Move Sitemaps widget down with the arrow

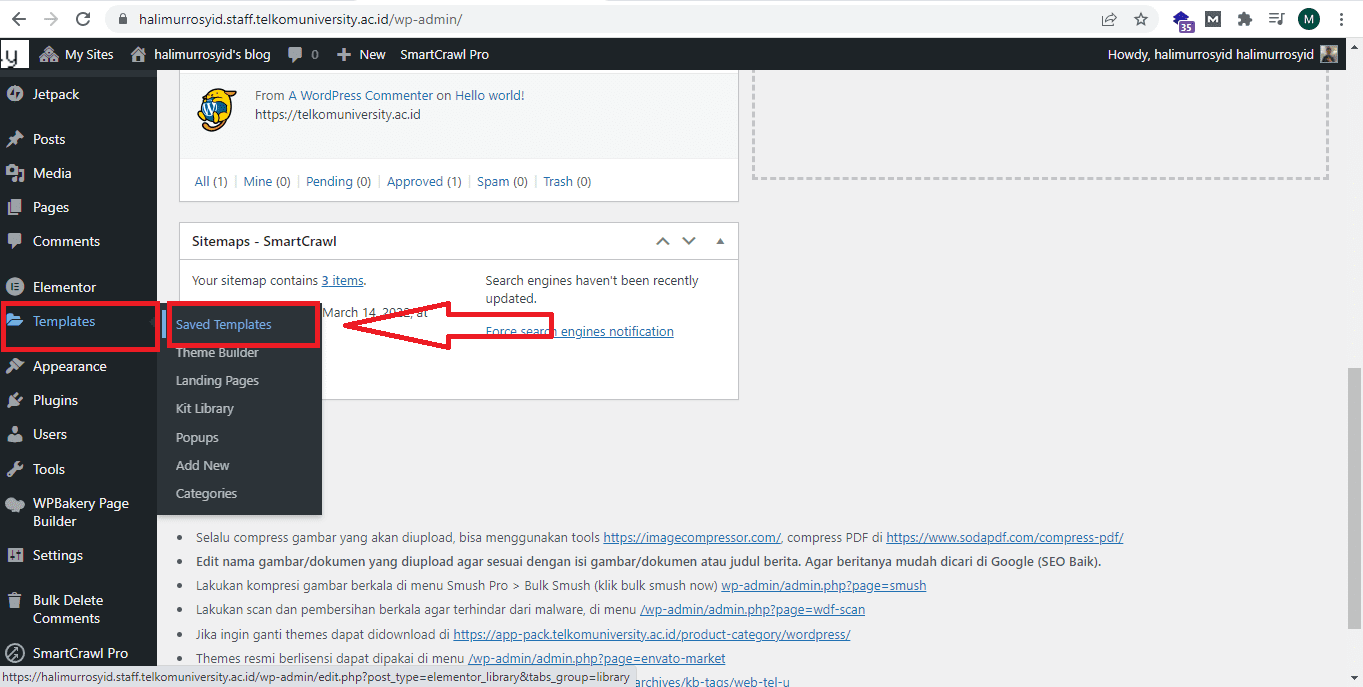tap(688, 241)
